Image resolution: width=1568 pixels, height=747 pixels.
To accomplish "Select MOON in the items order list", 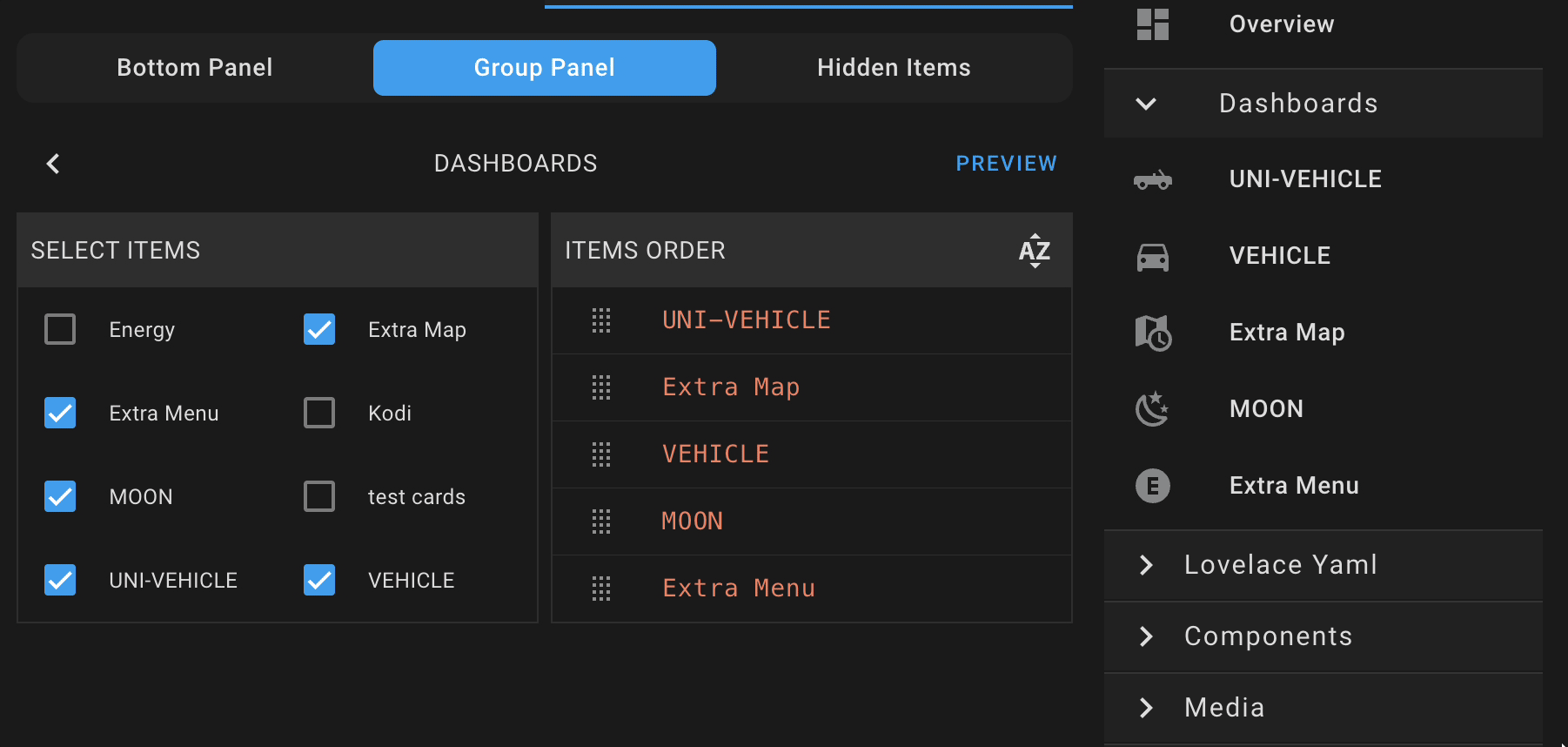I will pos(693,522).
